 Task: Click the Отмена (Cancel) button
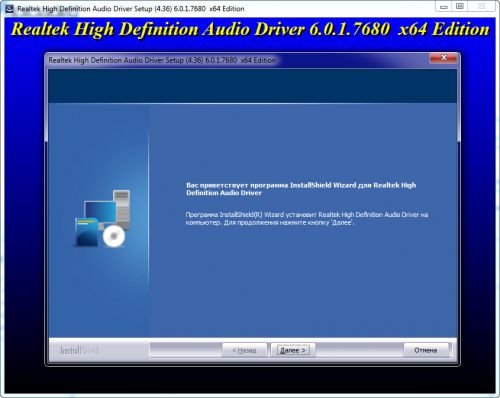(426, 350)
